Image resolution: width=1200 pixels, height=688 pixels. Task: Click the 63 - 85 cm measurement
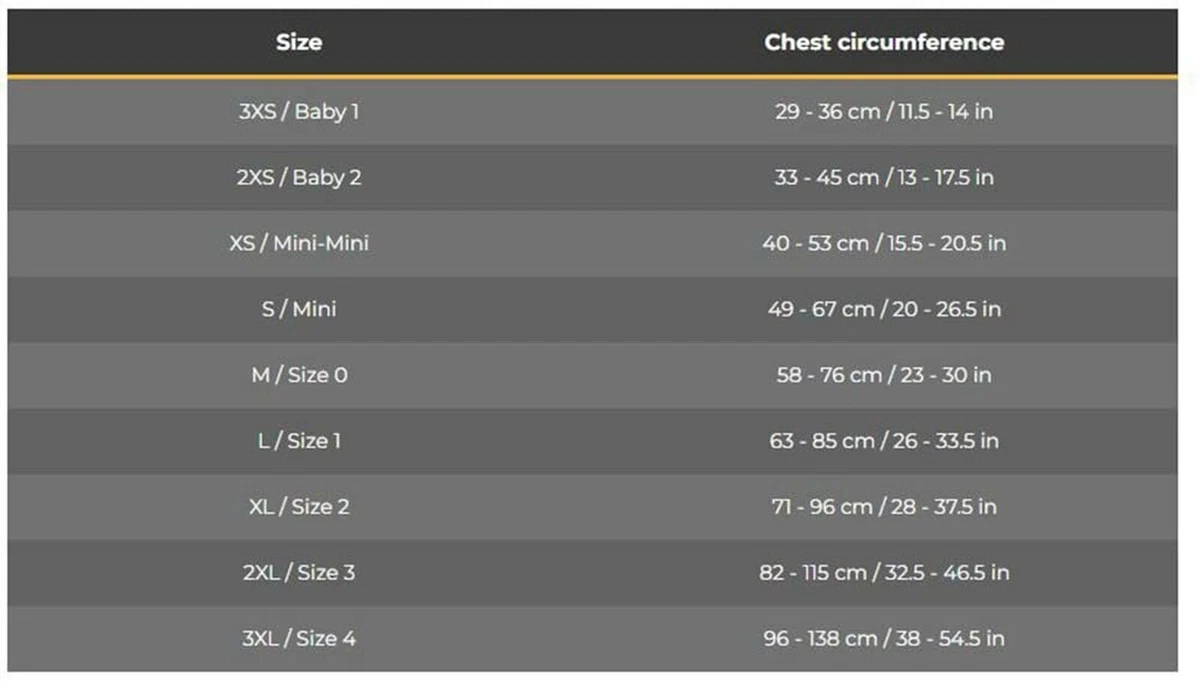click(822, 441)
